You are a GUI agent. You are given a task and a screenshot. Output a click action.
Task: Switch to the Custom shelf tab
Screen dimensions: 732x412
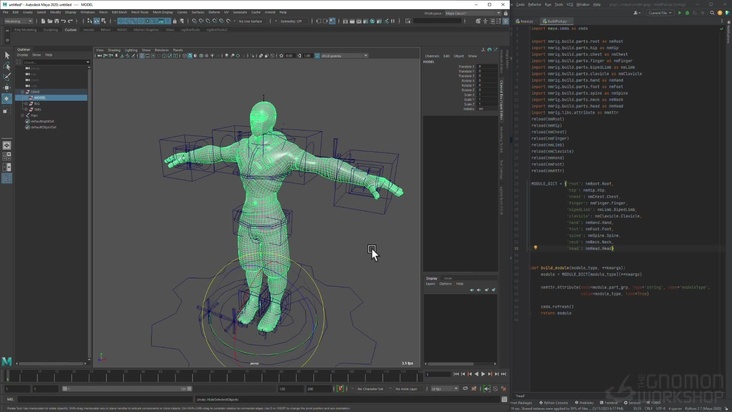[x=70, y=30]
